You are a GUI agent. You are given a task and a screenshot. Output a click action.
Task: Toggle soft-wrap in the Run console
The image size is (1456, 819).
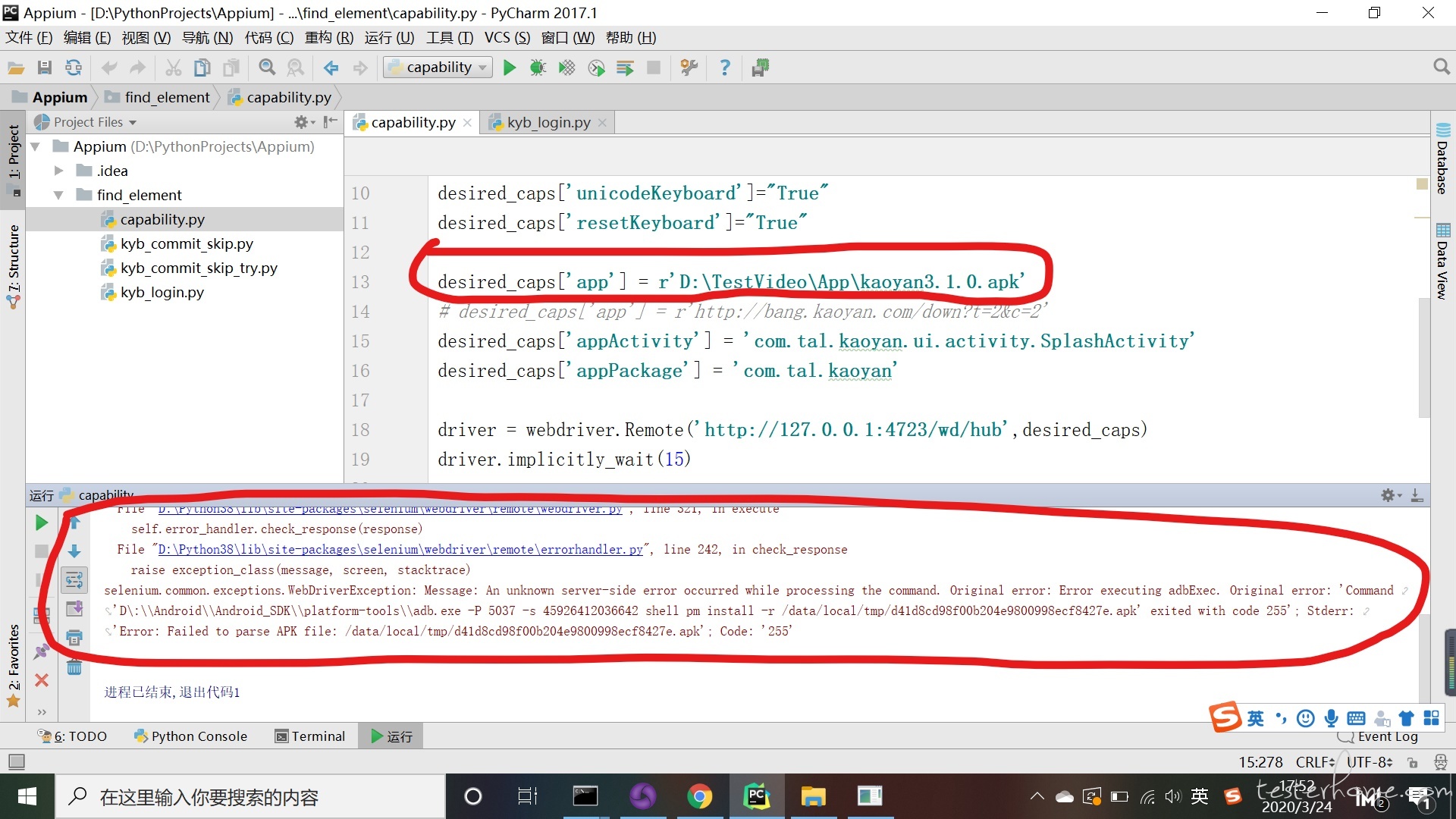tap(74, 580)
